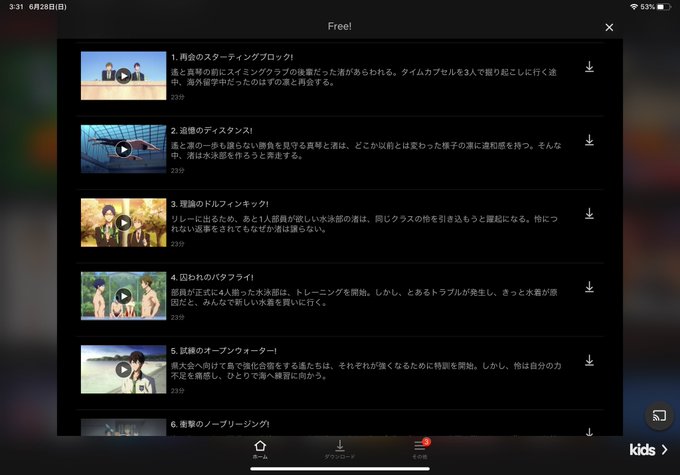The width and height of the screenshot is (680, 475).
Task: Click the episode 1 synopsis text
Action: [x=363, y=77]
